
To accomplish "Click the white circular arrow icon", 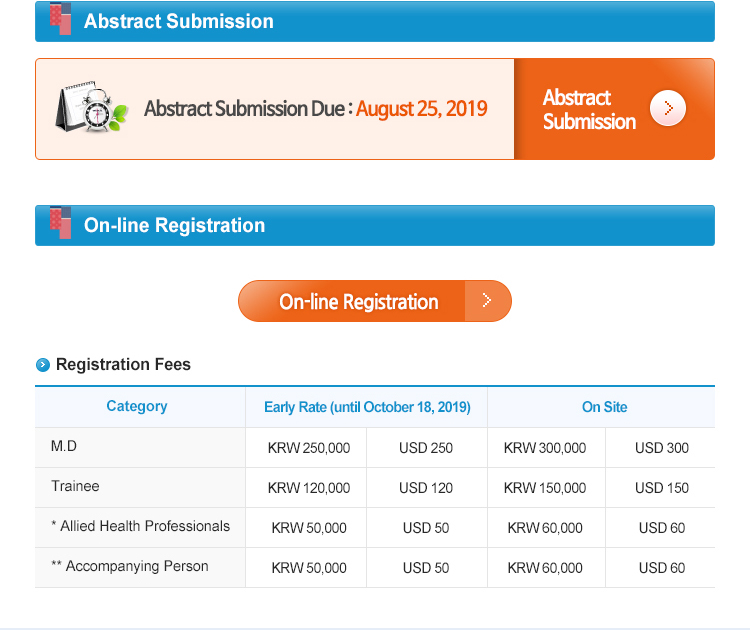I will click(668, 108).
